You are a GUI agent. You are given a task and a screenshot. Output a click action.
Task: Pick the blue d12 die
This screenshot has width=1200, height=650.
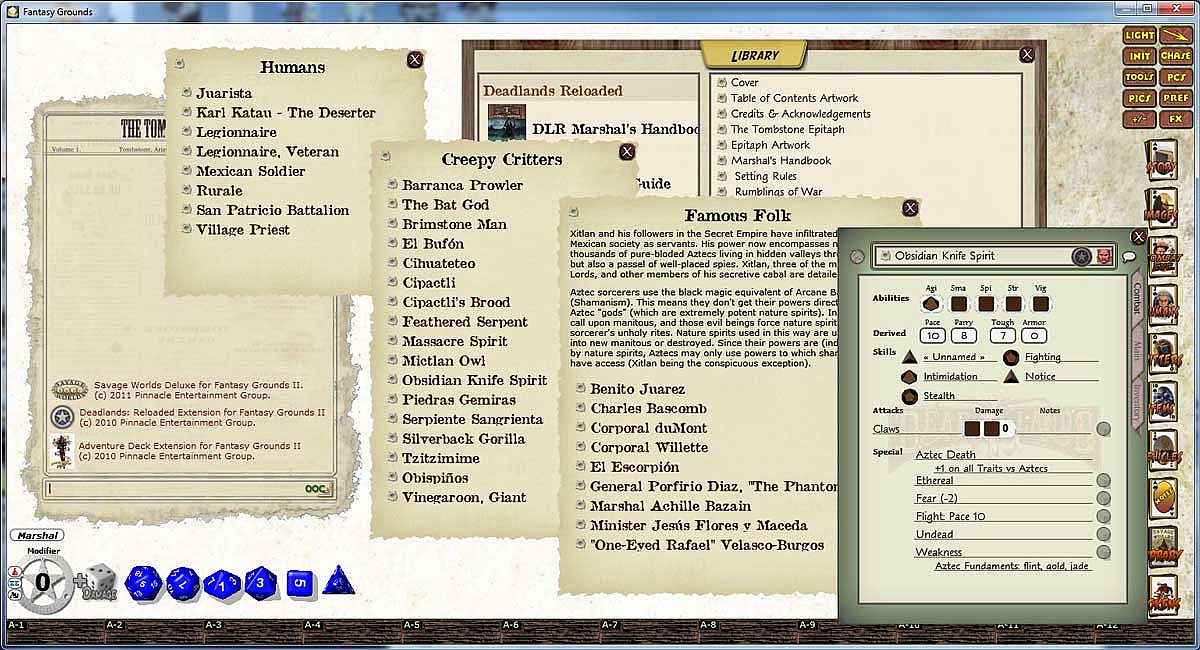[x=183, y=582]
